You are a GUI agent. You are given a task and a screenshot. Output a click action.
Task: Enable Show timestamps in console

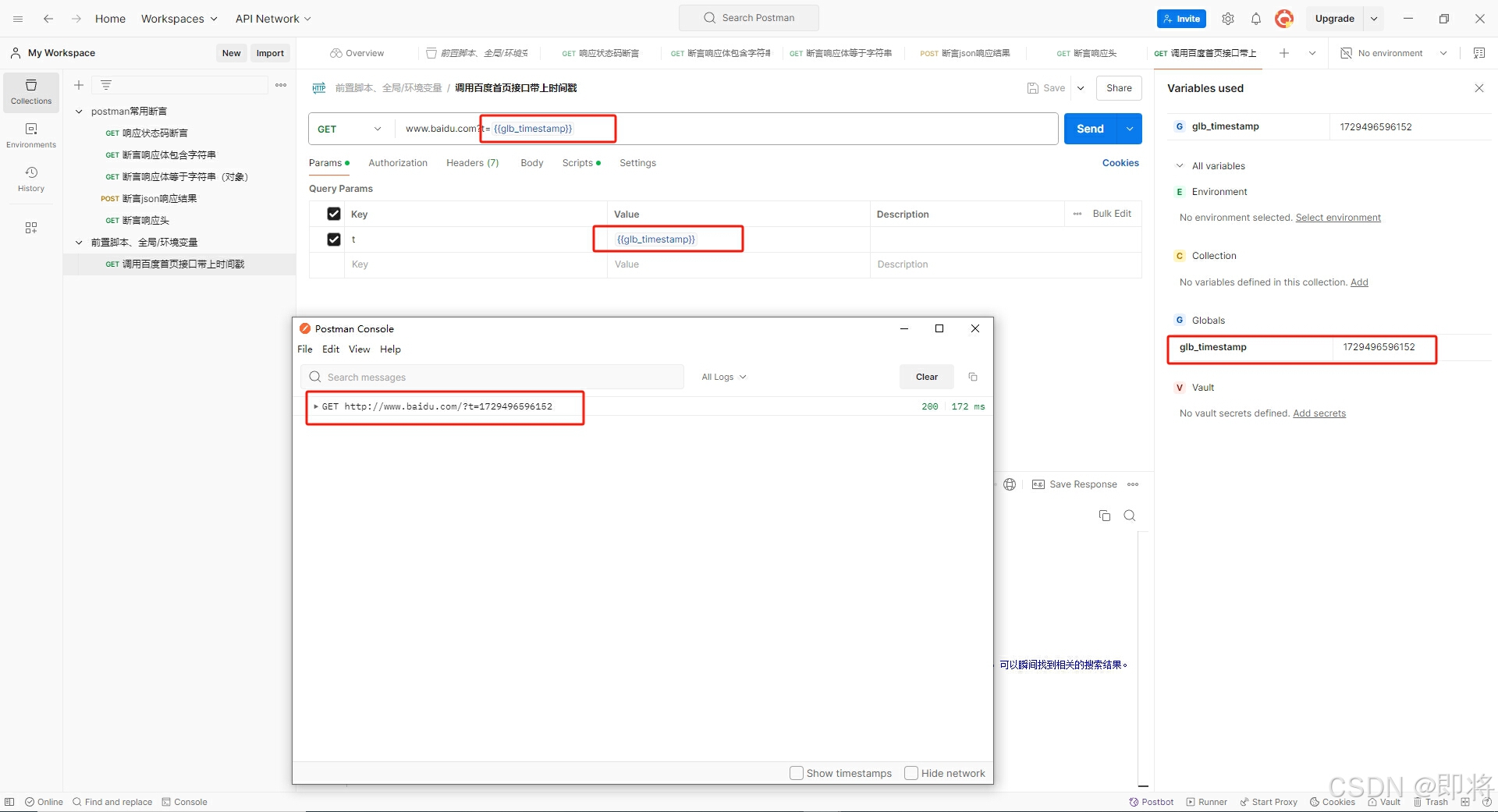coord(797,773)
